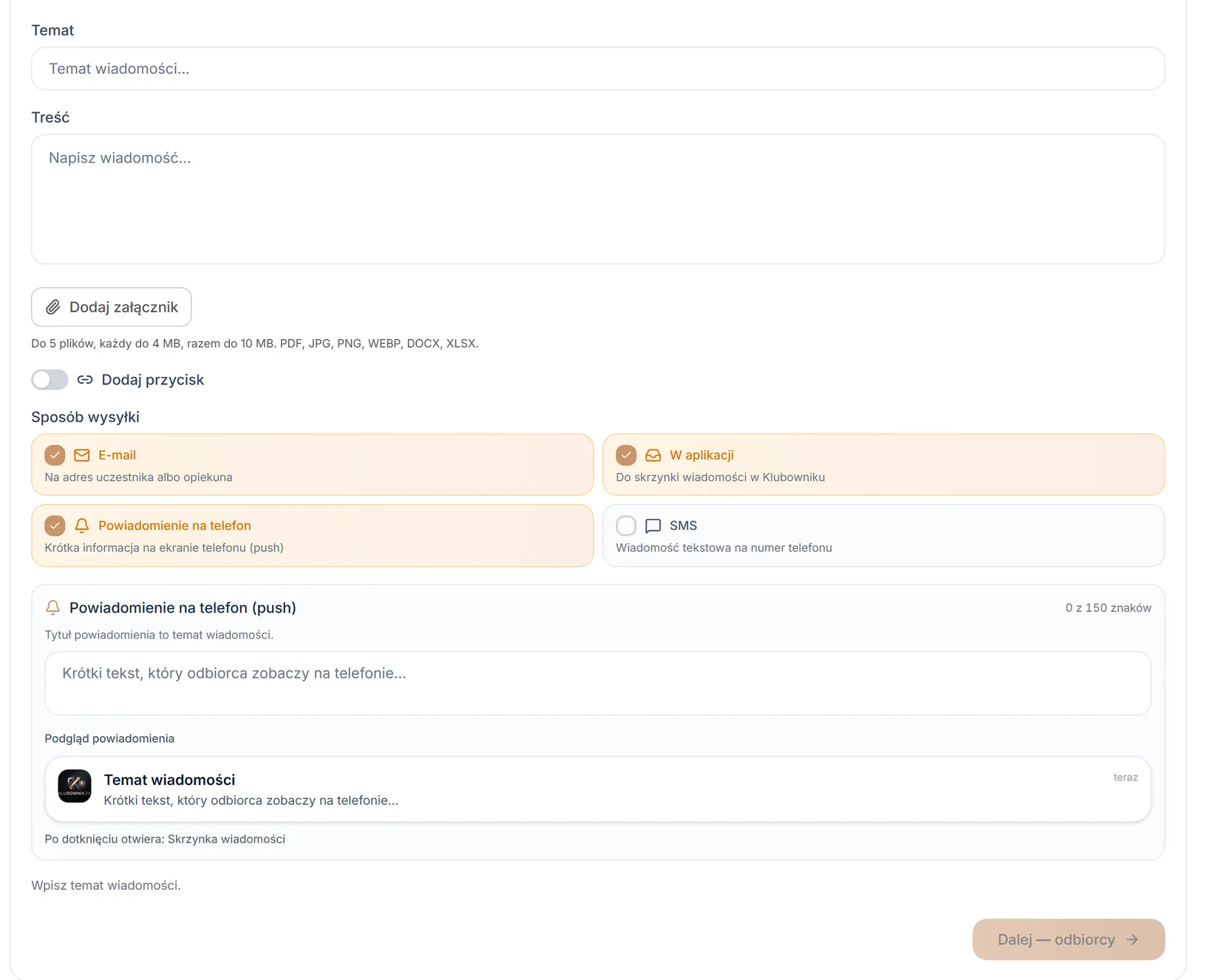Click 'Do skrzynki wiadomości w Klubowniku' description

tap(720, 477)
